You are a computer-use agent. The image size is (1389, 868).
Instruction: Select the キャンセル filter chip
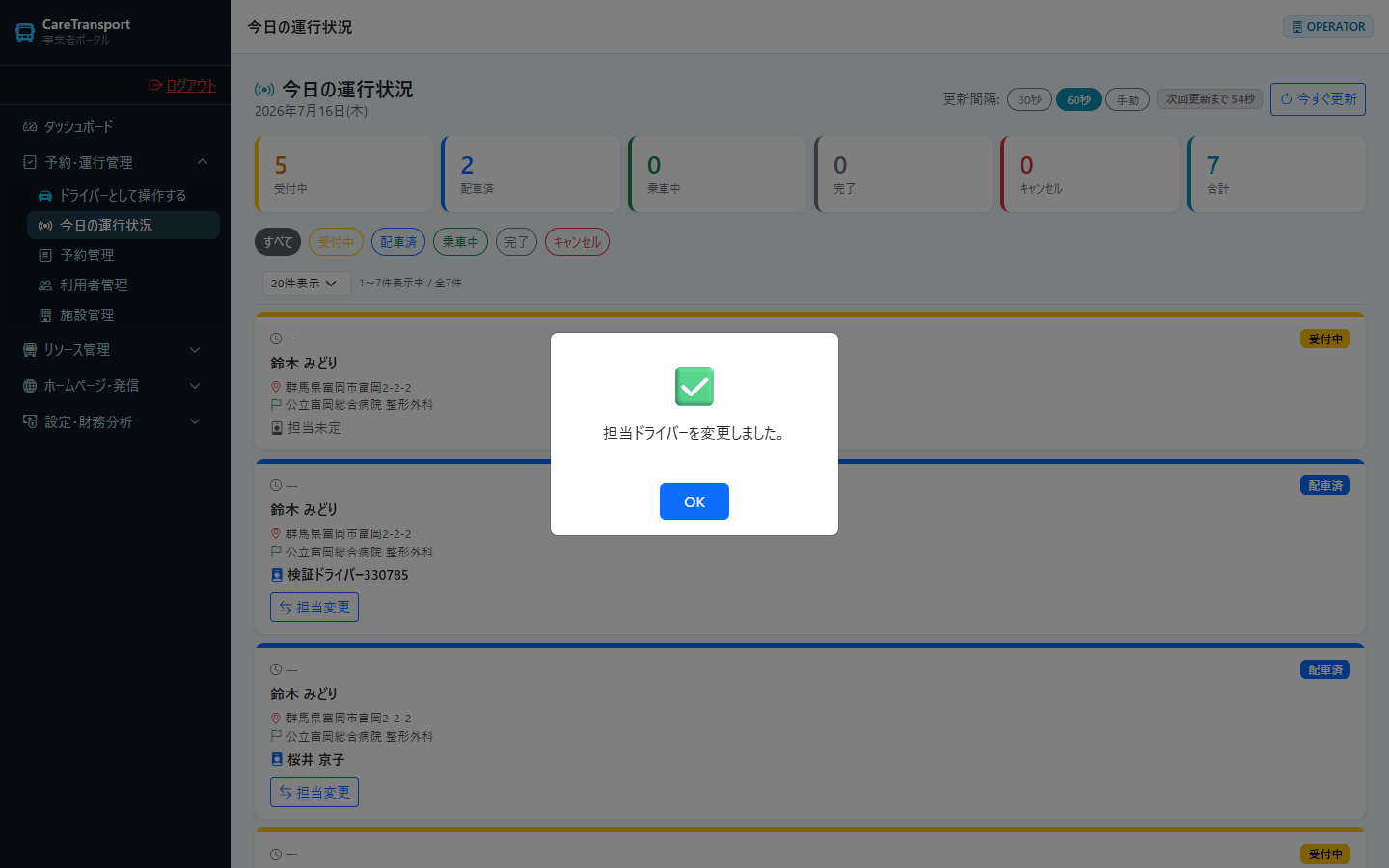click(577, 242)
